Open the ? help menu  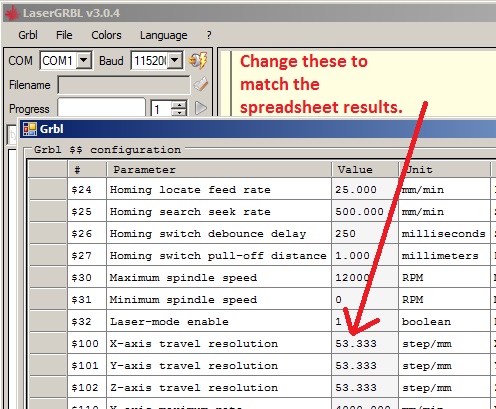[x=209, y=35]
